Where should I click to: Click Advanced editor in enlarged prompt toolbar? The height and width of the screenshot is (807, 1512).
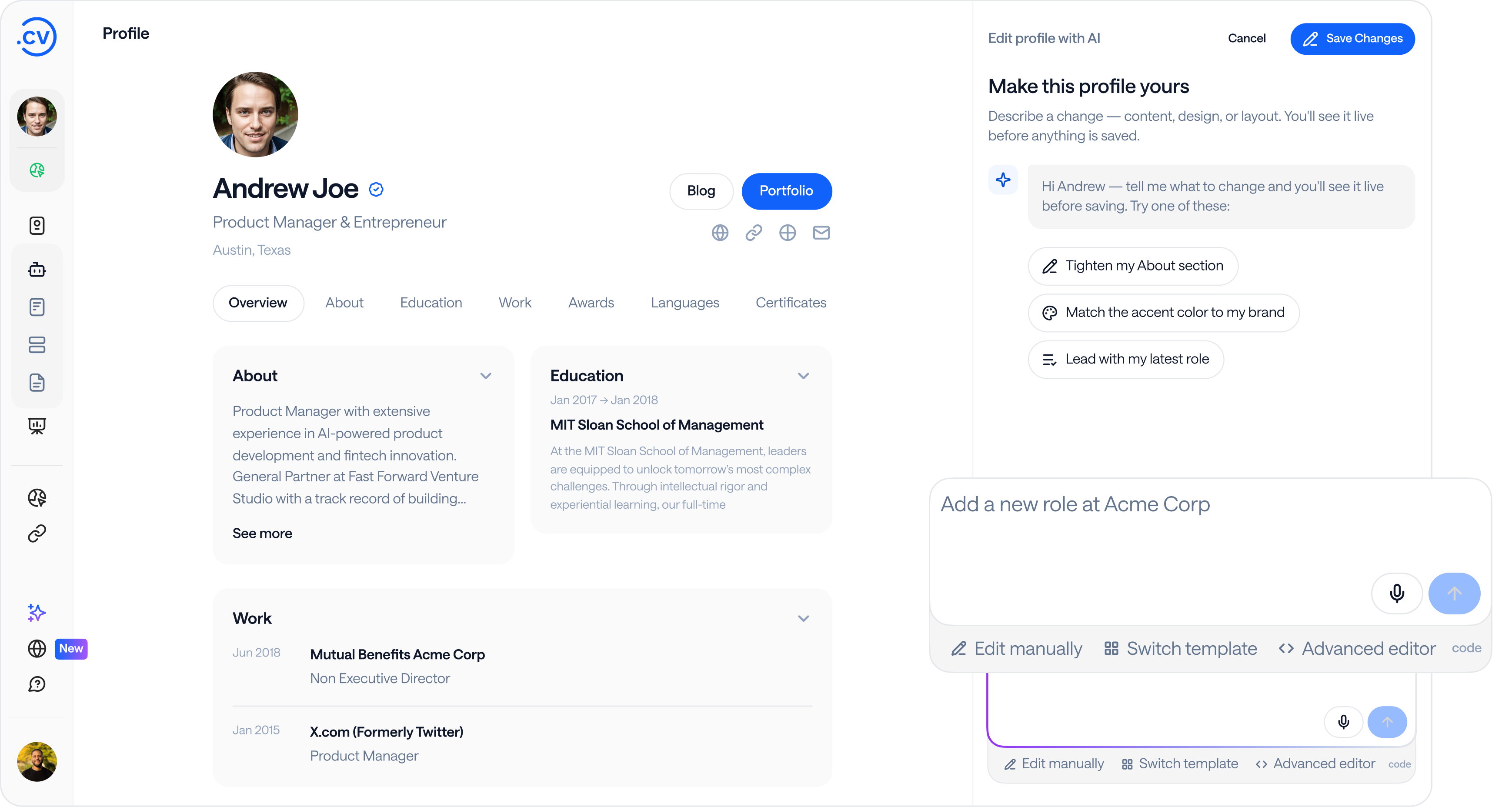click(1356, 649)
